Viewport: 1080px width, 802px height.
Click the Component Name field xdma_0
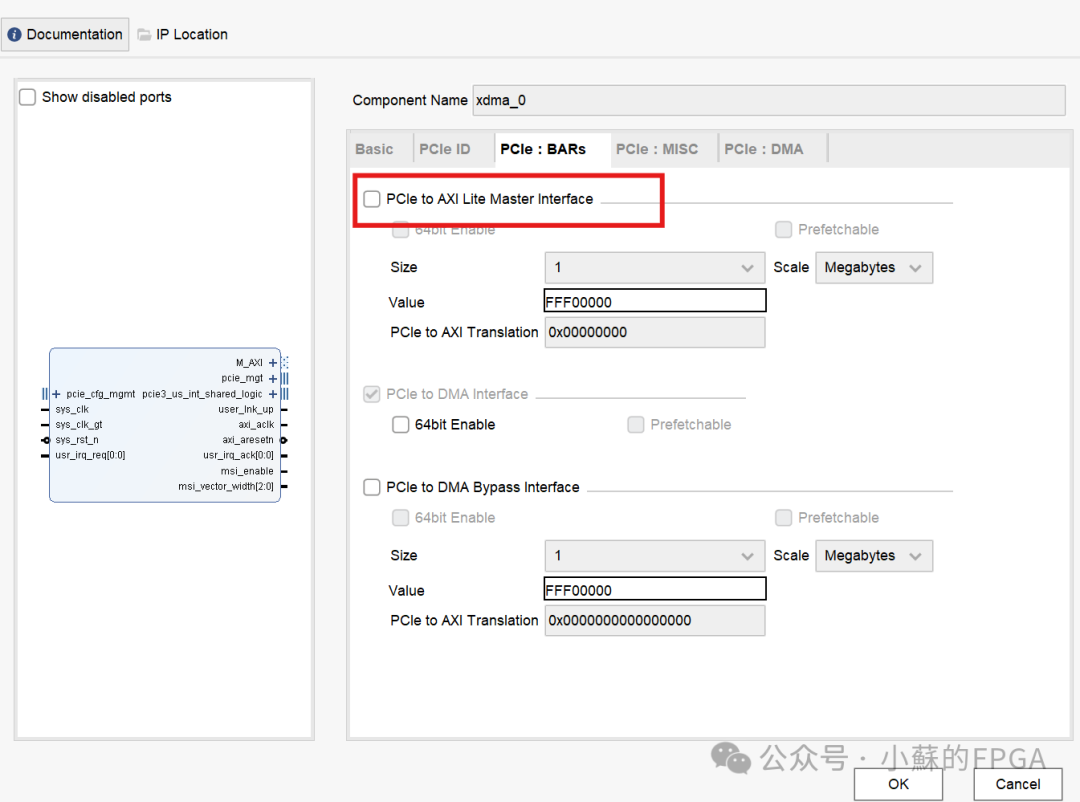[x=769, y=101]
